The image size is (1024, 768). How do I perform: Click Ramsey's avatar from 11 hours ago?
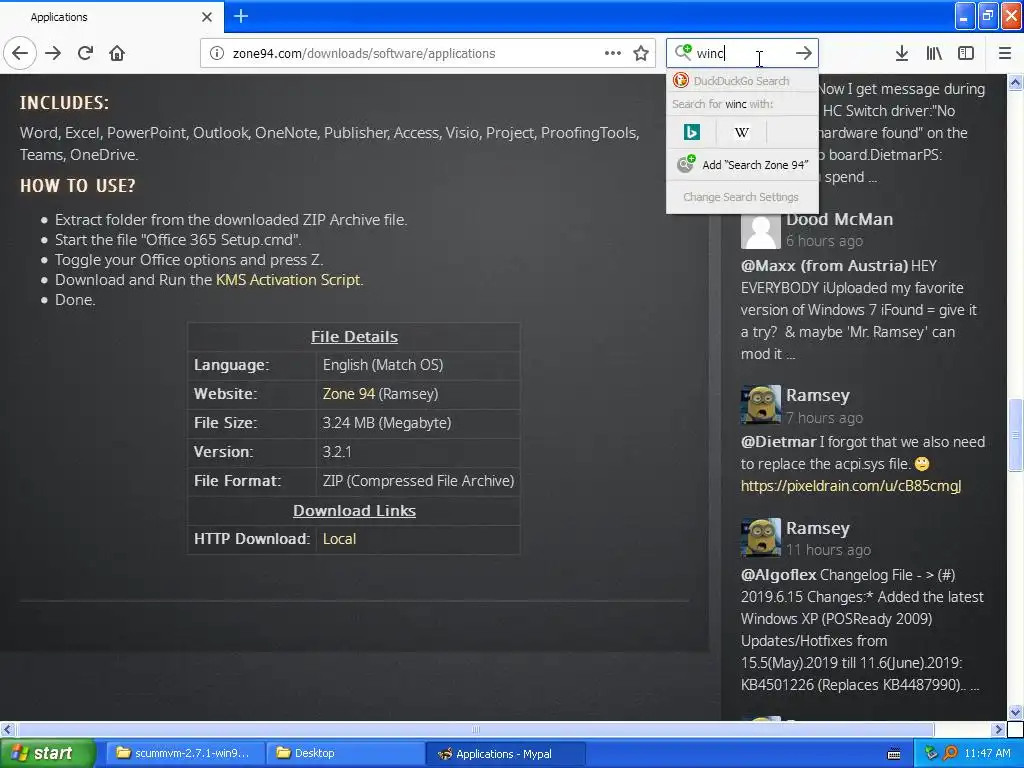tap(761, 537)
